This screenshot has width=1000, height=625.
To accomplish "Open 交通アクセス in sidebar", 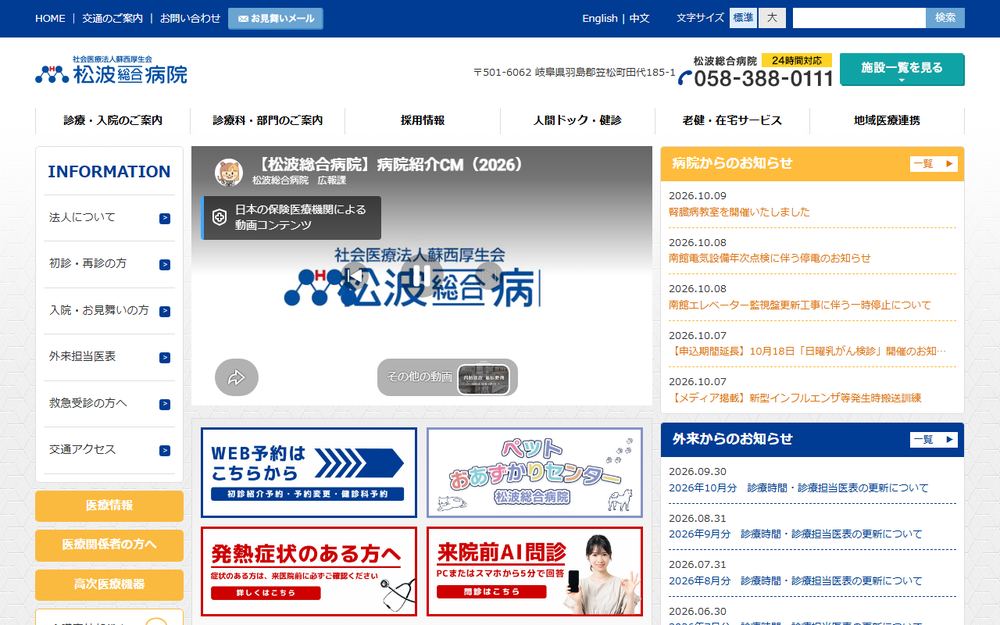I will (109, 450).
